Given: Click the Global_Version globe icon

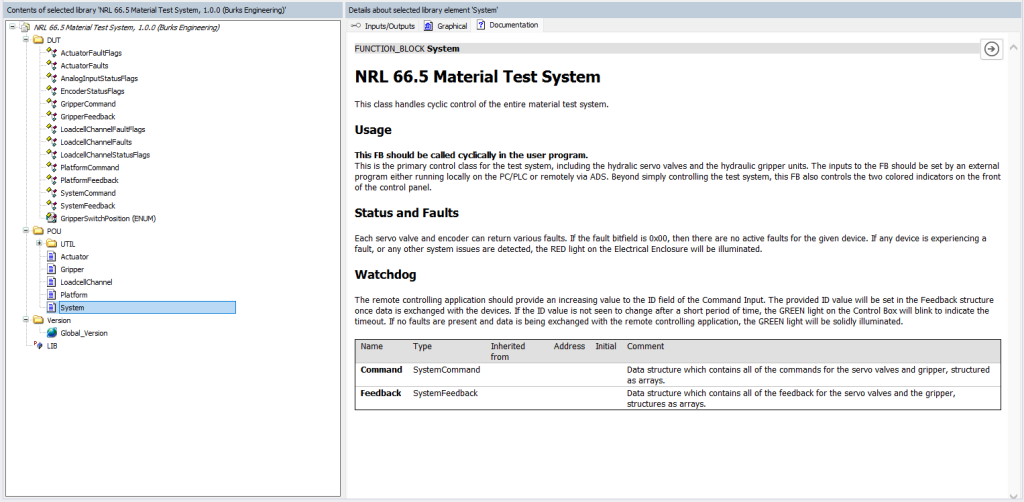Looking at the screenshot, I should point(52,333).
